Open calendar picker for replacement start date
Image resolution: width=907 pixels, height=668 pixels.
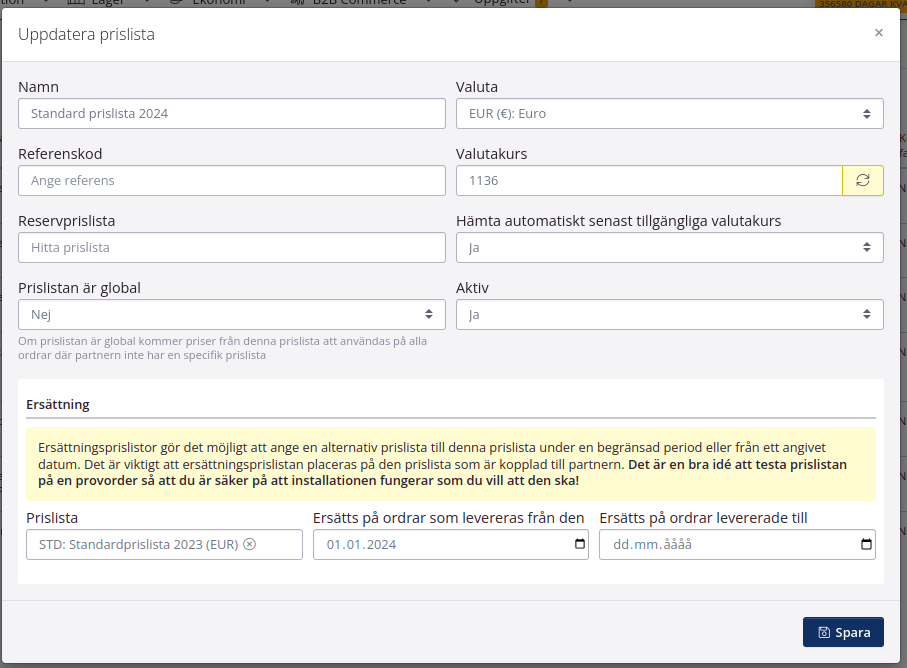tap(580, 545)
